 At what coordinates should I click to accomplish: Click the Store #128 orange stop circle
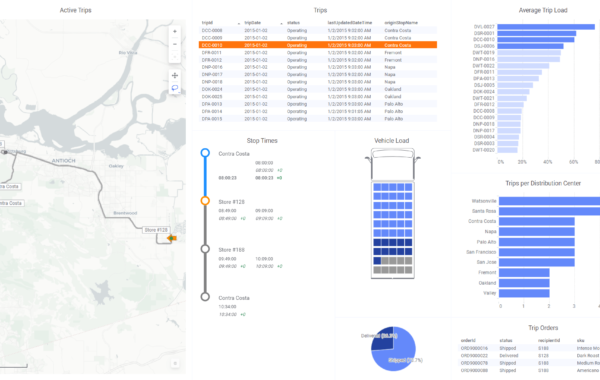coord(205,201)
